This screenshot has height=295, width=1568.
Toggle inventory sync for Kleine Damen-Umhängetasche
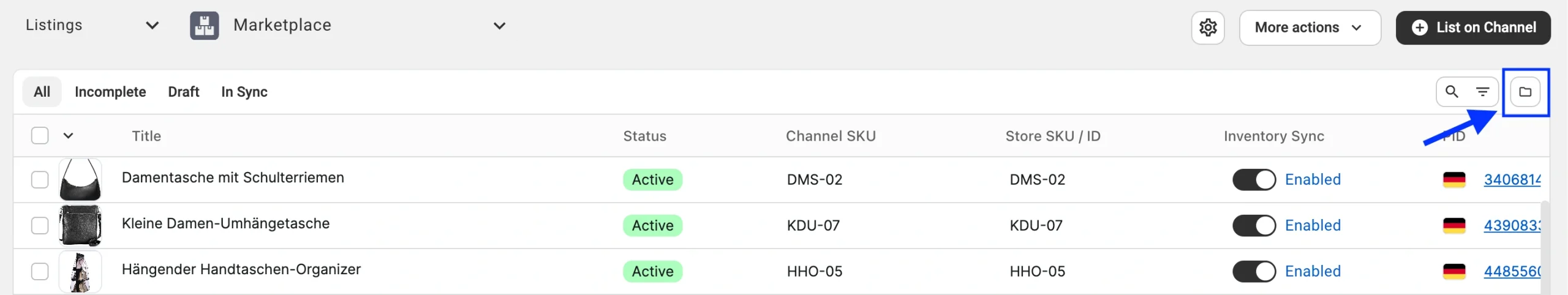pos(1254,226)
